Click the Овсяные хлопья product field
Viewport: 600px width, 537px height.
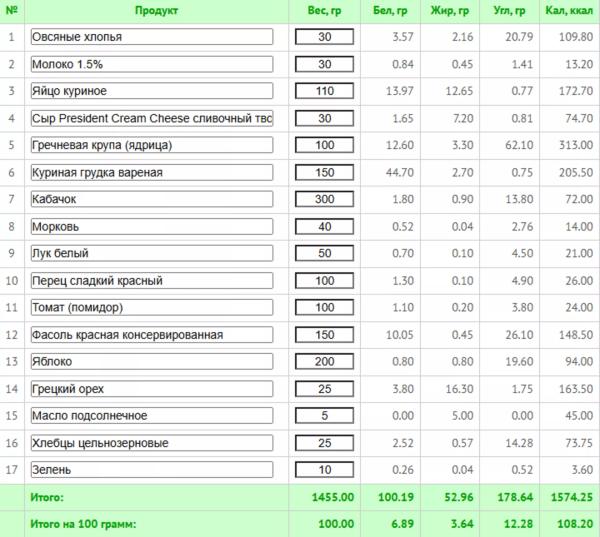click(152, 37)
